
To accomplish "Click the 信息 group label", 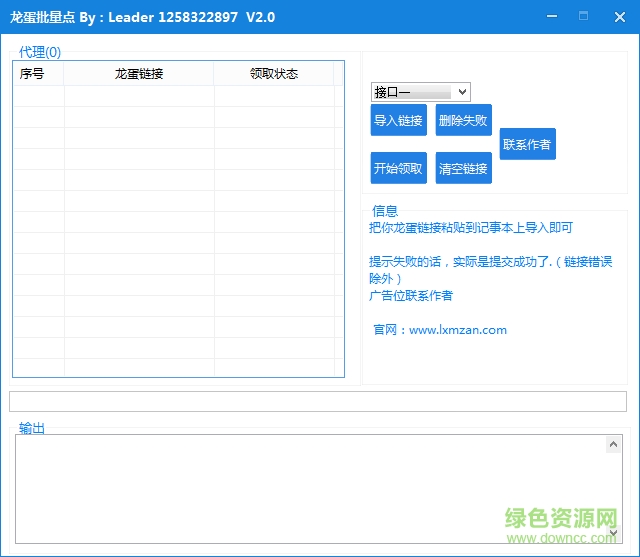I will 384,211.
